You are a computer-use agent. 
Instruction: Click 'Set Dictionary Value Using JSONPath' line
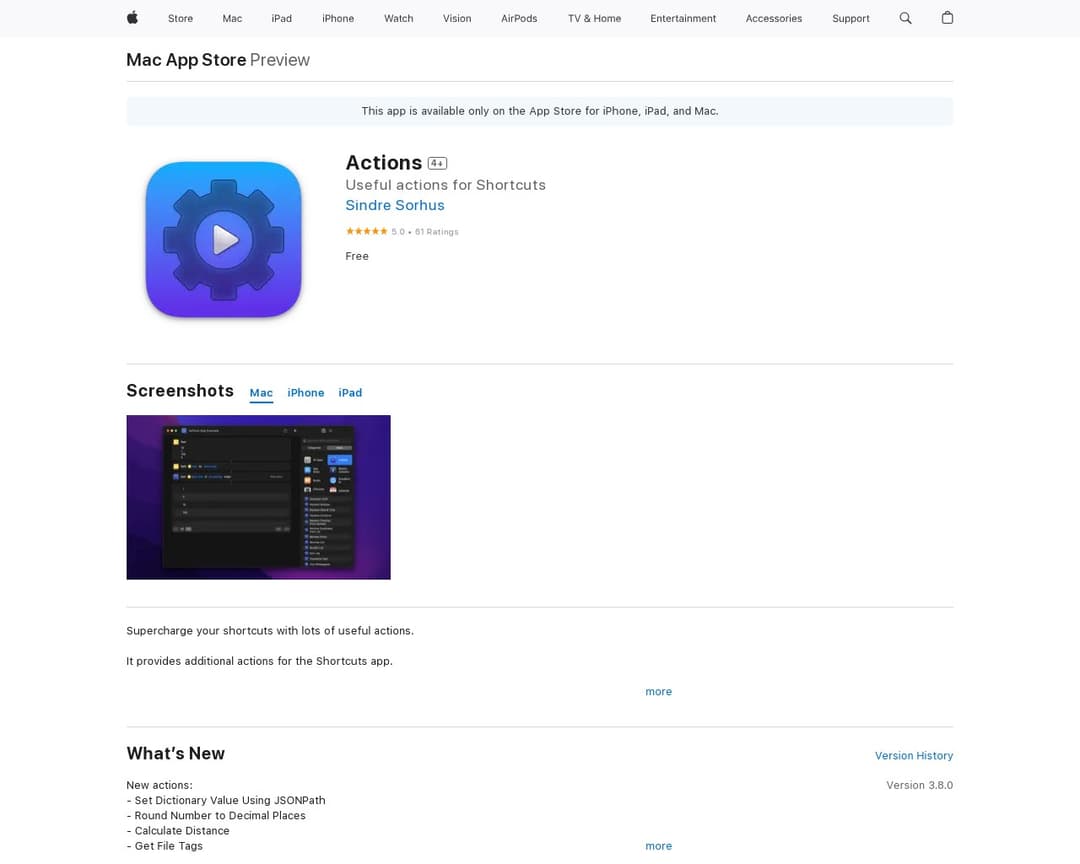pos(226,801)
